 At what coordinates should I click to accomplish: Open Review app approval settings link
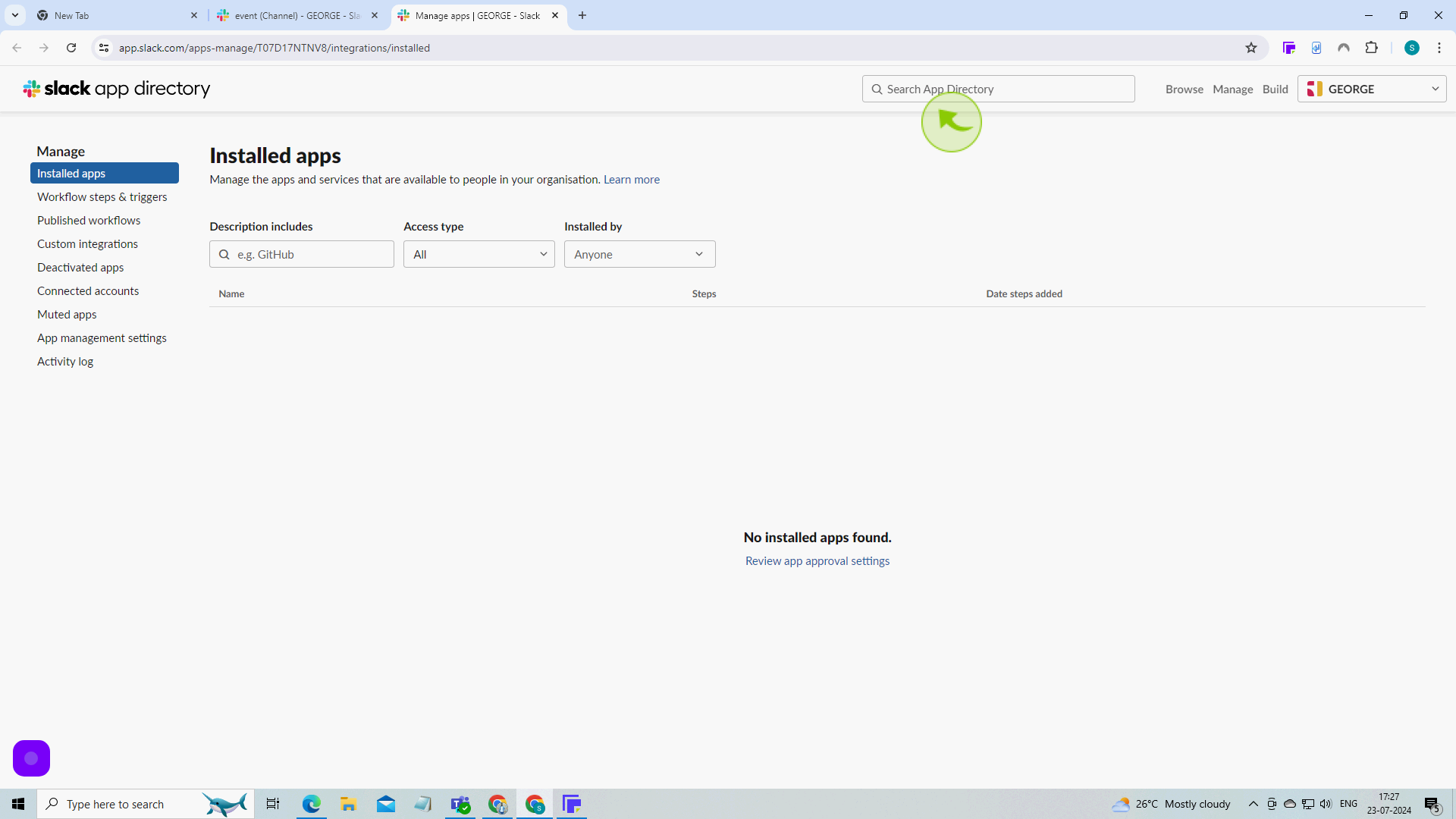817,560
